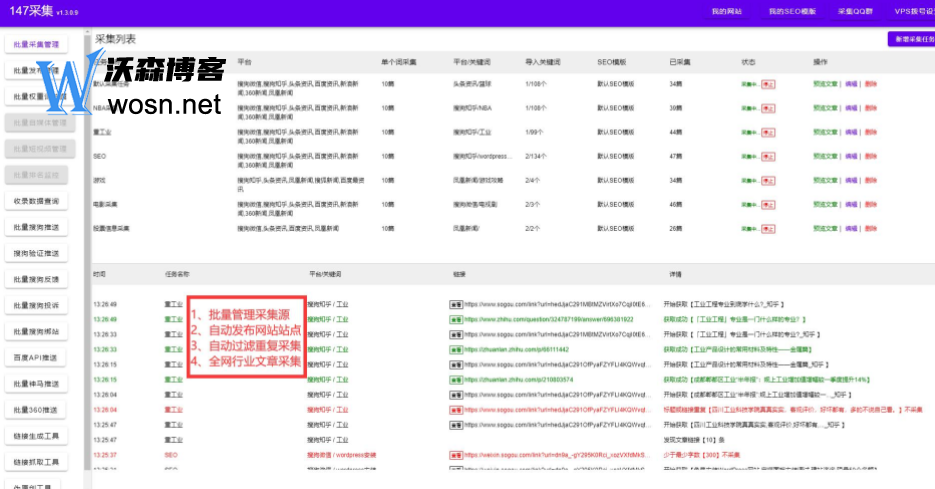Click the red 停止 icon in the first task row
935x489 pixels.
click(769, 84)
